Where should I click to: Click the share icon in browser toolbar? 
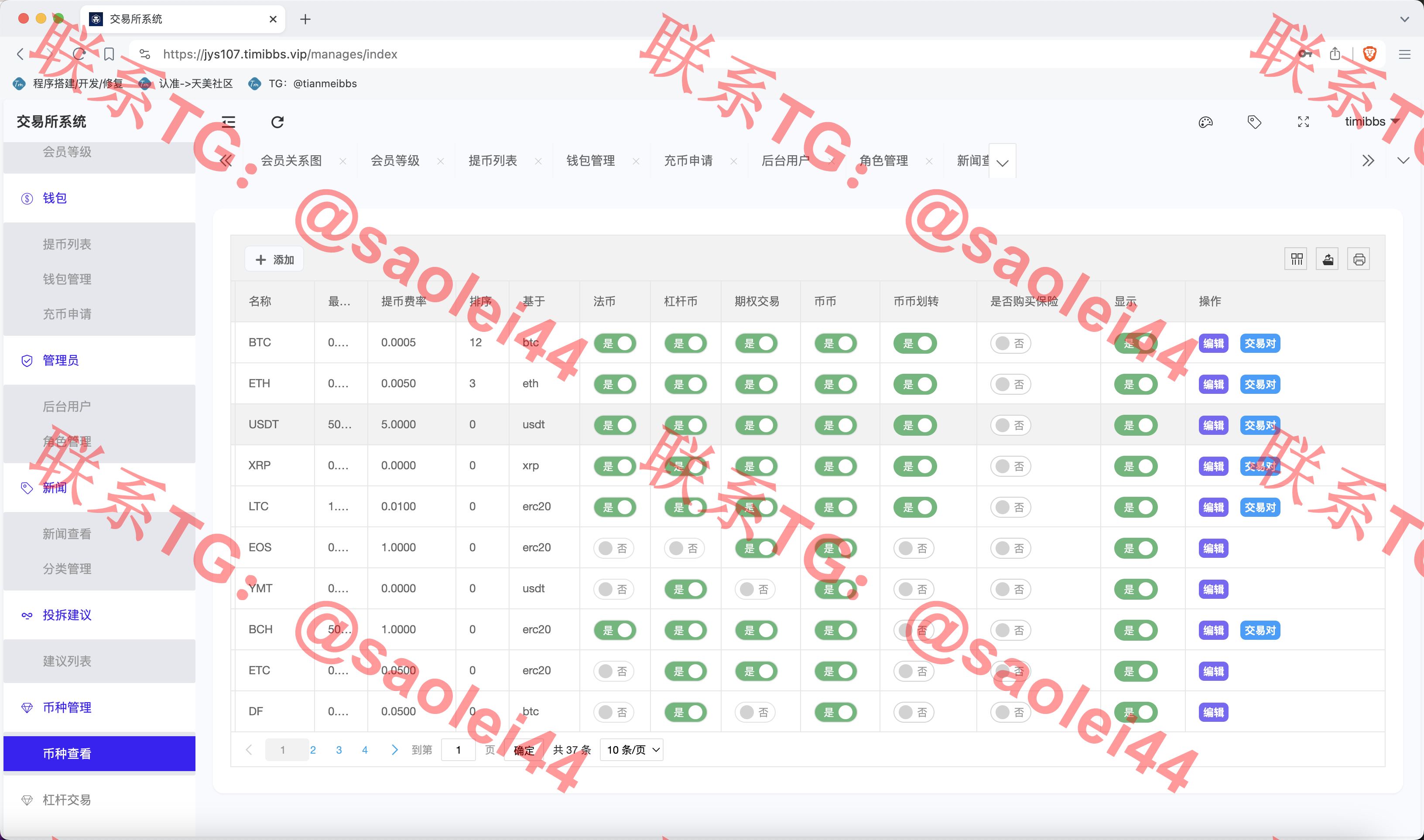(x=1335, y=53)
